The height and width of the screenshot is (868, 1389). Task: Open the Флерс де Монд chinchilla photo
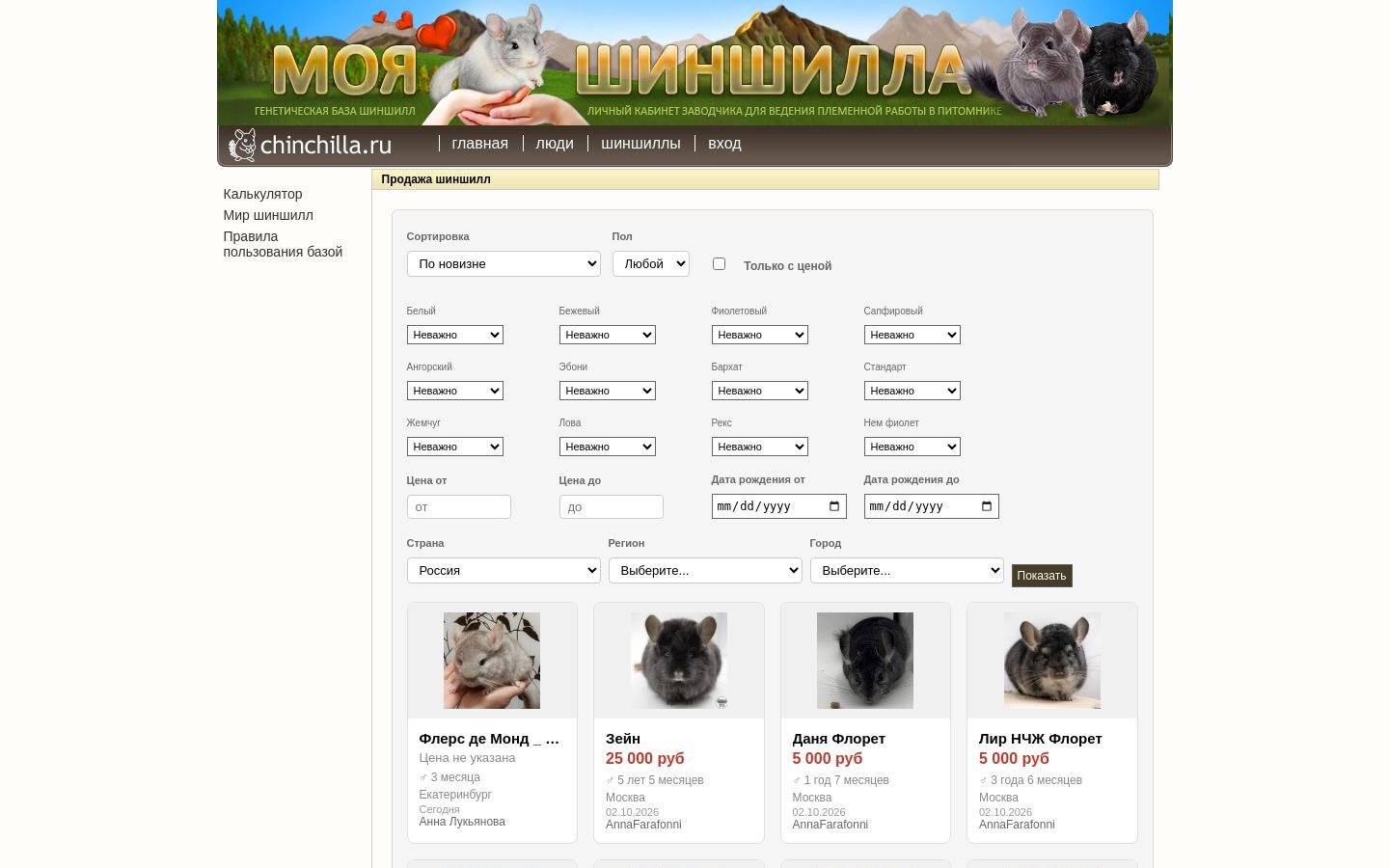(x=492, y=661)
